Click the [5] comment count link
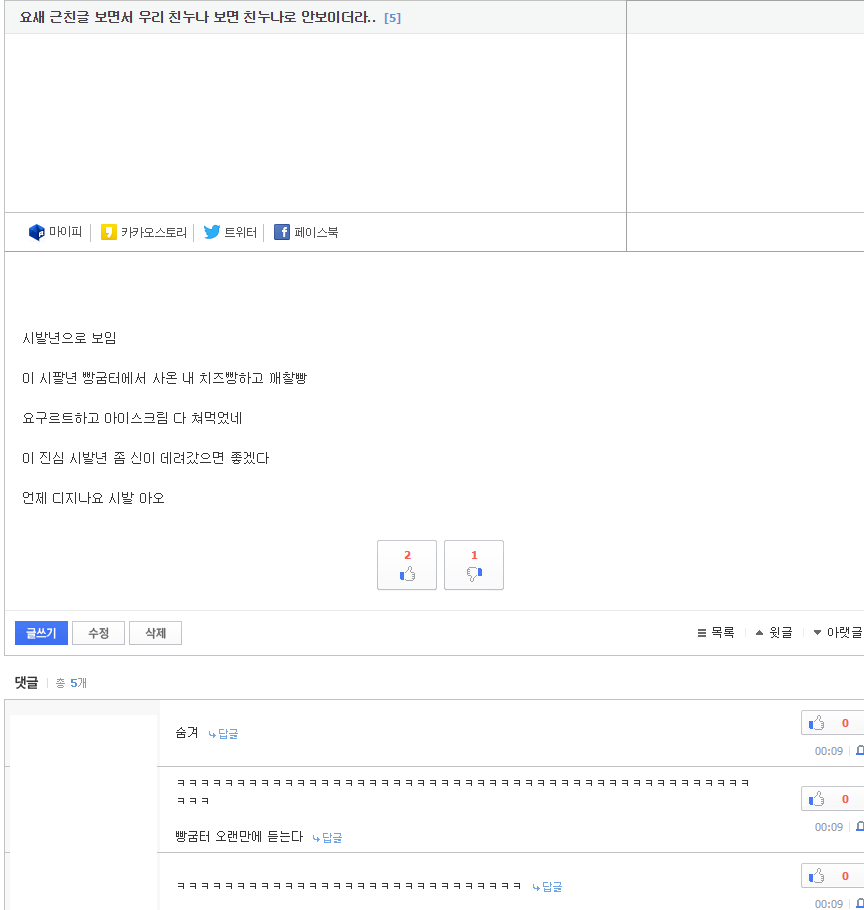 tap(394, 17)
